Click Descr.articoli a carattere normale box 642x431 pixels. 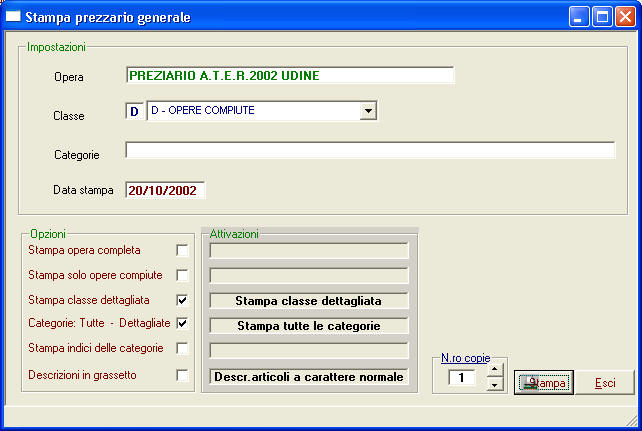pyautogui.click(x=309, y=377)
